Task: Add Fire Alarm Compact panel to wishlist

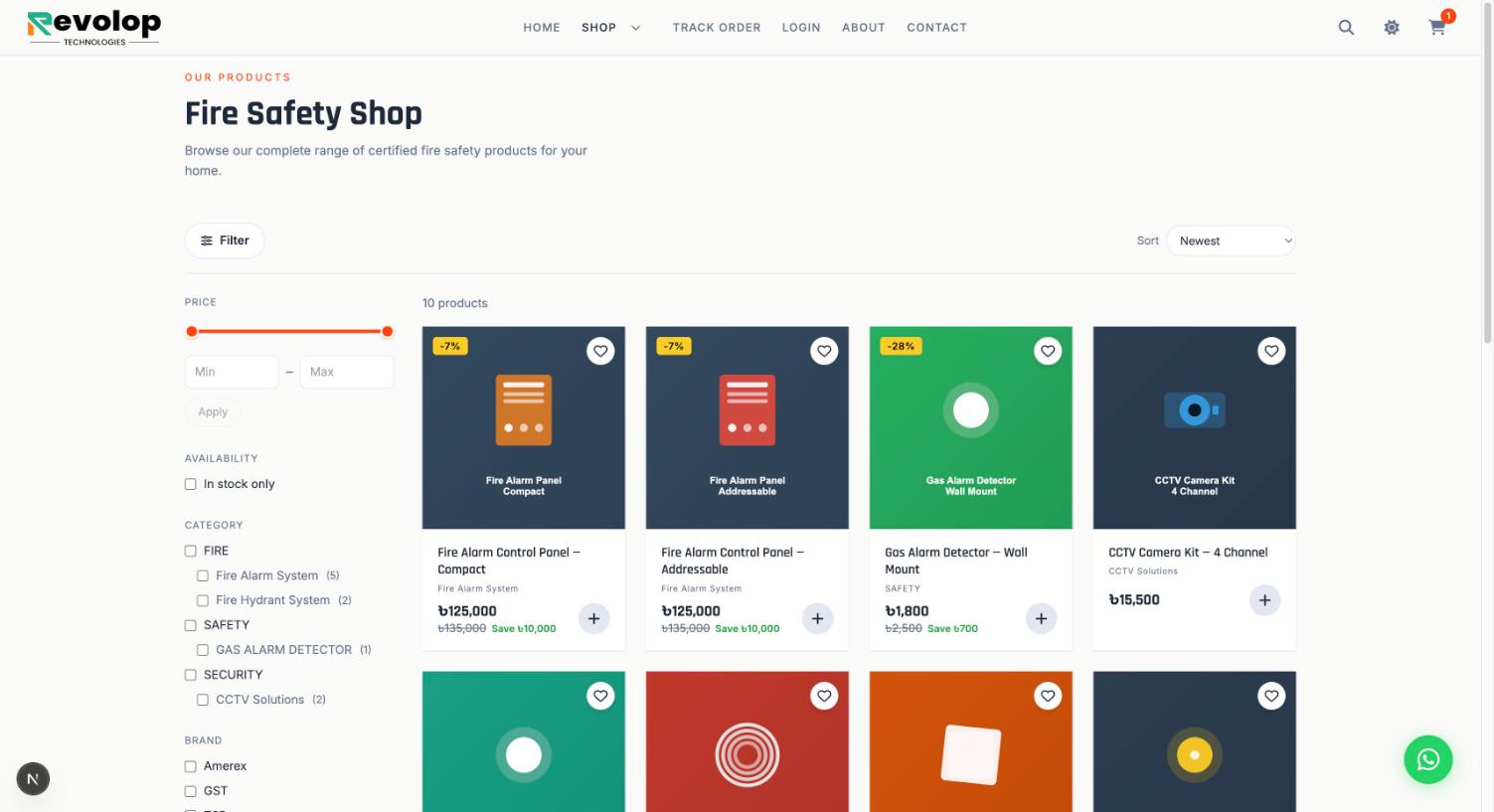Action: point(600,351)
